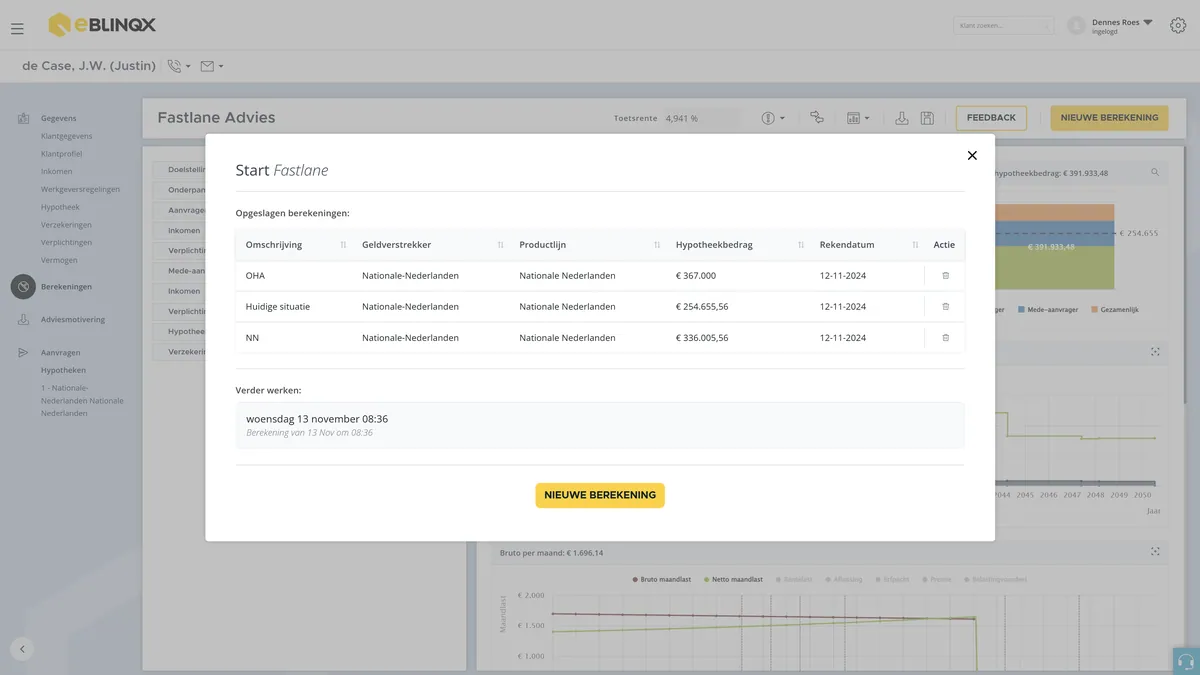This screenshot has height=675, width=1200.
Task: Click the '€ 367.000' hypotheekbedrag cell
Action: [696, 276]
